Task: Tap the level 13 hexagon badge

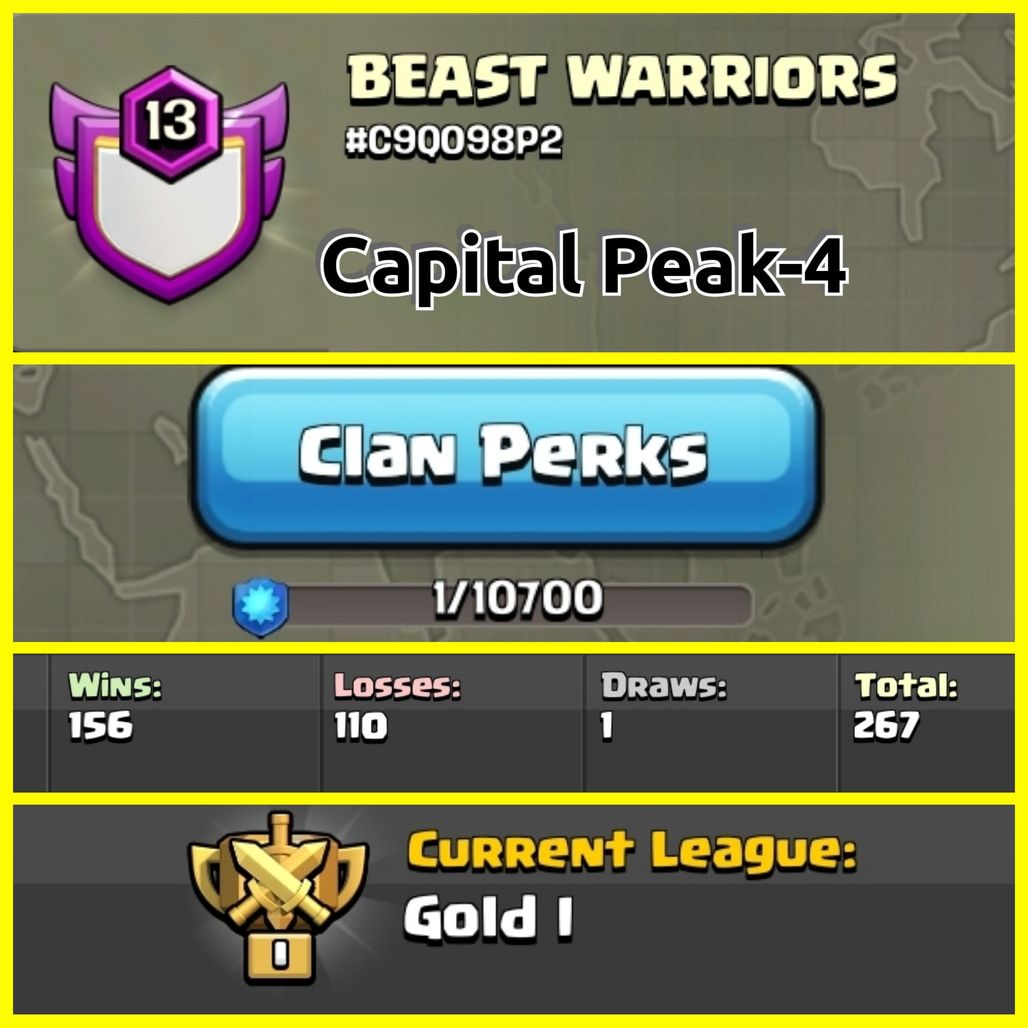Action: point(170,123)
